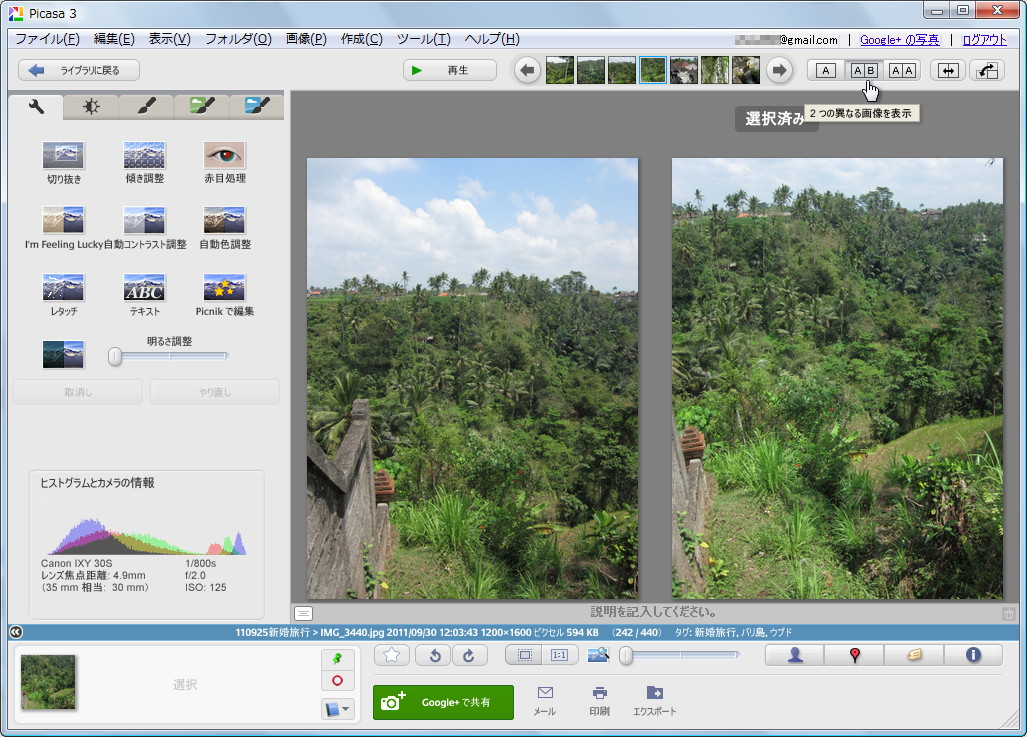
Task: Apply 自動色調整 auto color
Action: tap(225, 228)
